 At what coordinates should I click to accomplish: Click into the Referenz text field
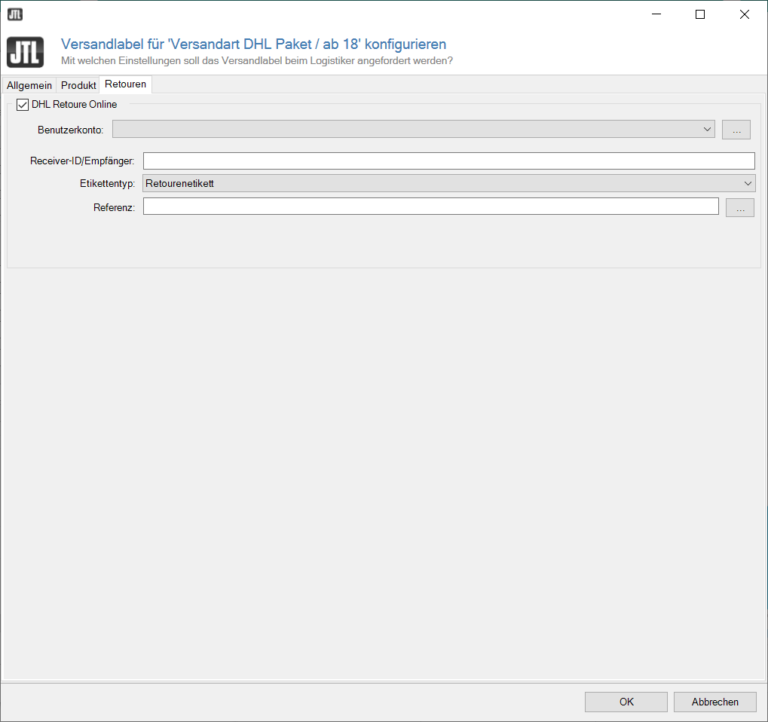click(430, 206)
